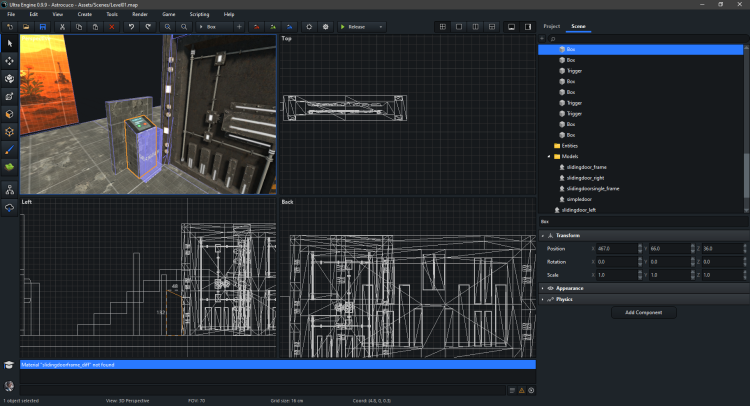This screenshot has width=750, height=406.
Task: Click the red Delete icon
Action: coord(112,26)
